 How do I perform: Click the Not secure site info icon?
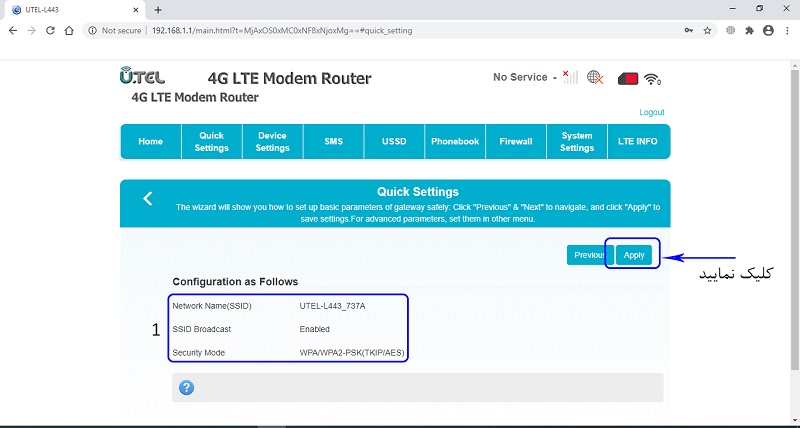click(92, 31)
